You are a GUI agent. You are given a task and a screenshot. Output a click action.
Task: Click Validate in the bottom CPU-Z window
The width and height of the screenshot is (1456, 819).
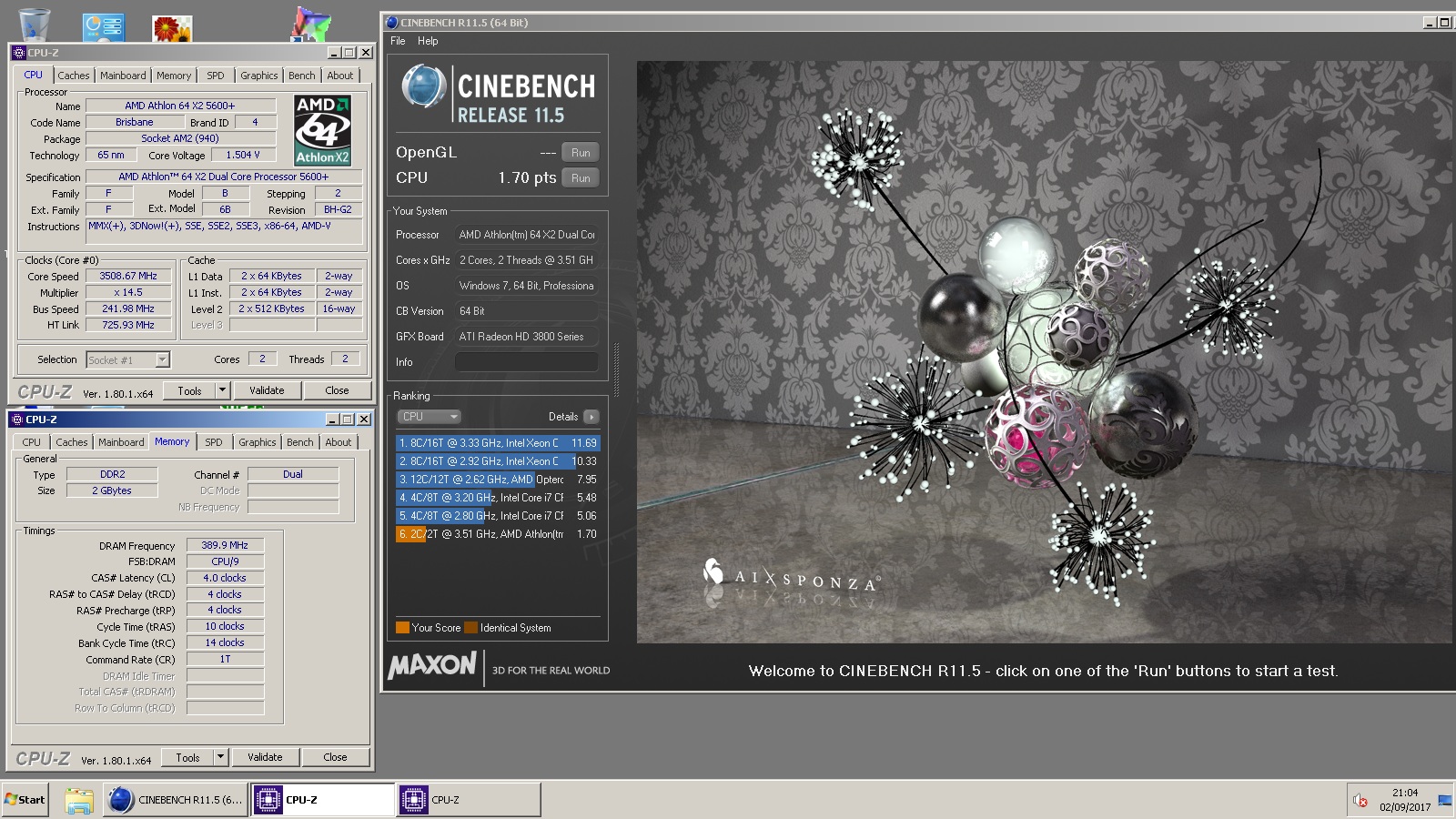[x=265, y=757]
